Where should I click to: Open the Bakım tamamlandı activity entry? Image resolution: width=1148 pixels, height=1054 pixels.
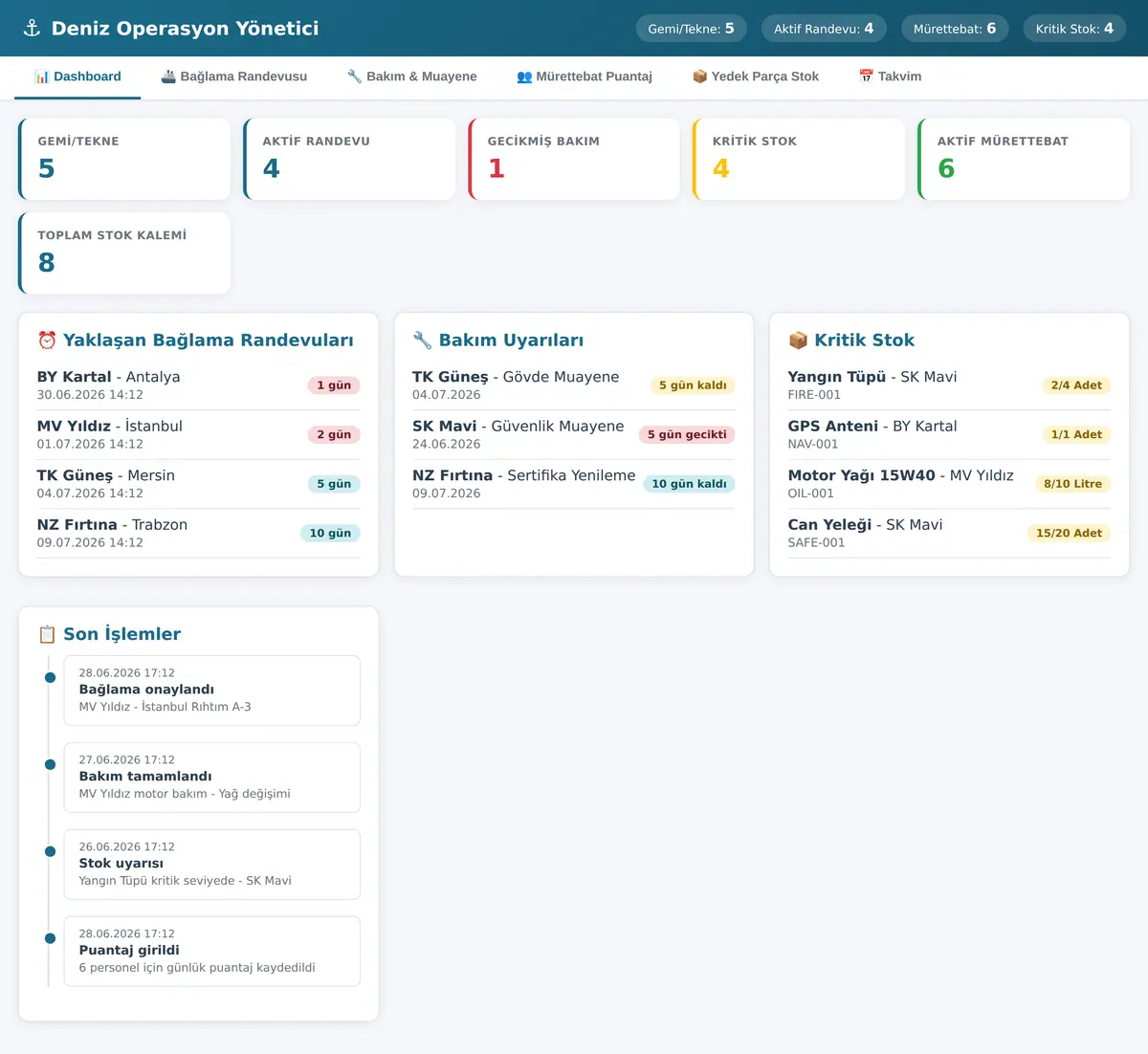[211, 778]
